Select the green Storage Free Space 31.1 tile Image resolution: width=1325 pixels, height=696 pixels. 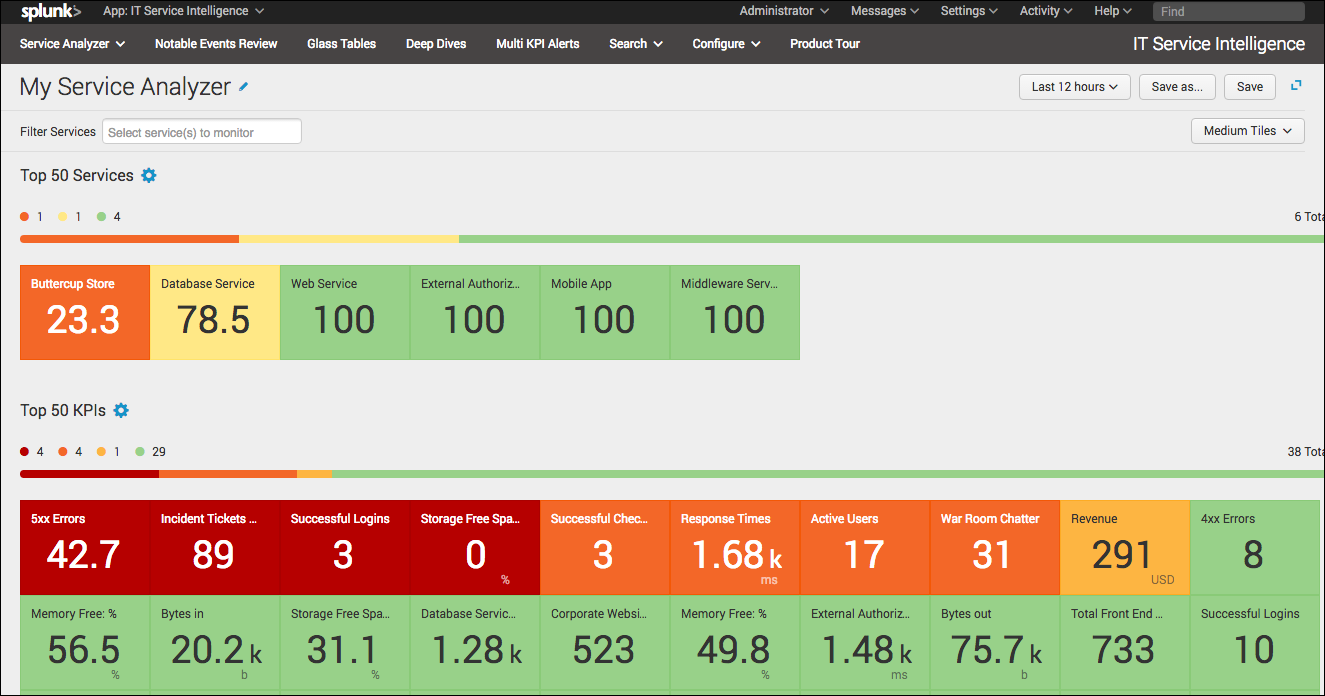click(x=345, y=642)
